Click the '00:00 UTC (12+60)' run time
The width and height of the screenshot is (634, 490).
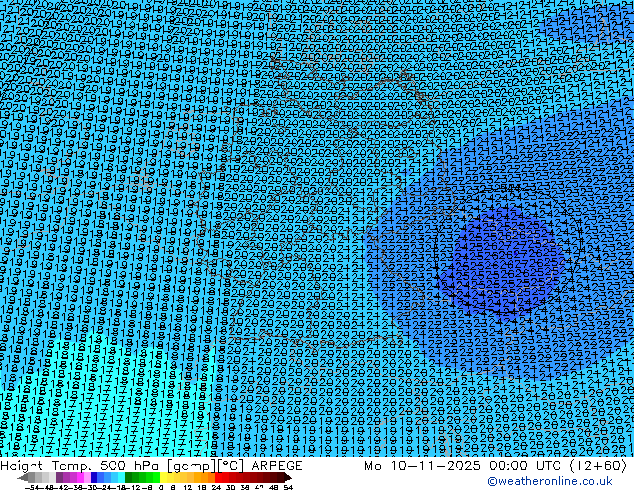tap(558, 466)
